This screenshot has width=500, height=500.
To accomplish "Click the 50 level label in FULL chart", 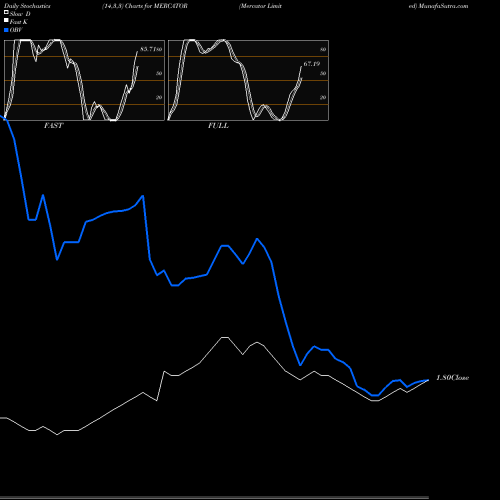I will pyautogui.click(x=323, y=73).
